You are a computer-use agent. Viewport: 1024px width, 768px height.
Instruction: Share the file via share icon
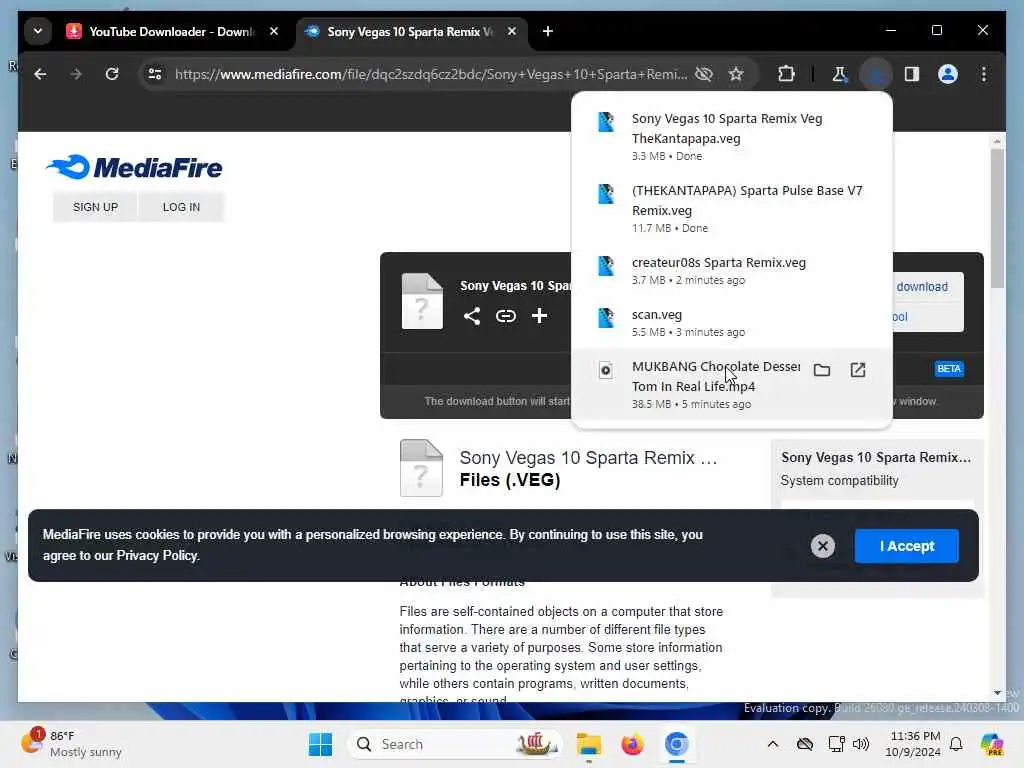pyautogui.click(x=472, y=316)
